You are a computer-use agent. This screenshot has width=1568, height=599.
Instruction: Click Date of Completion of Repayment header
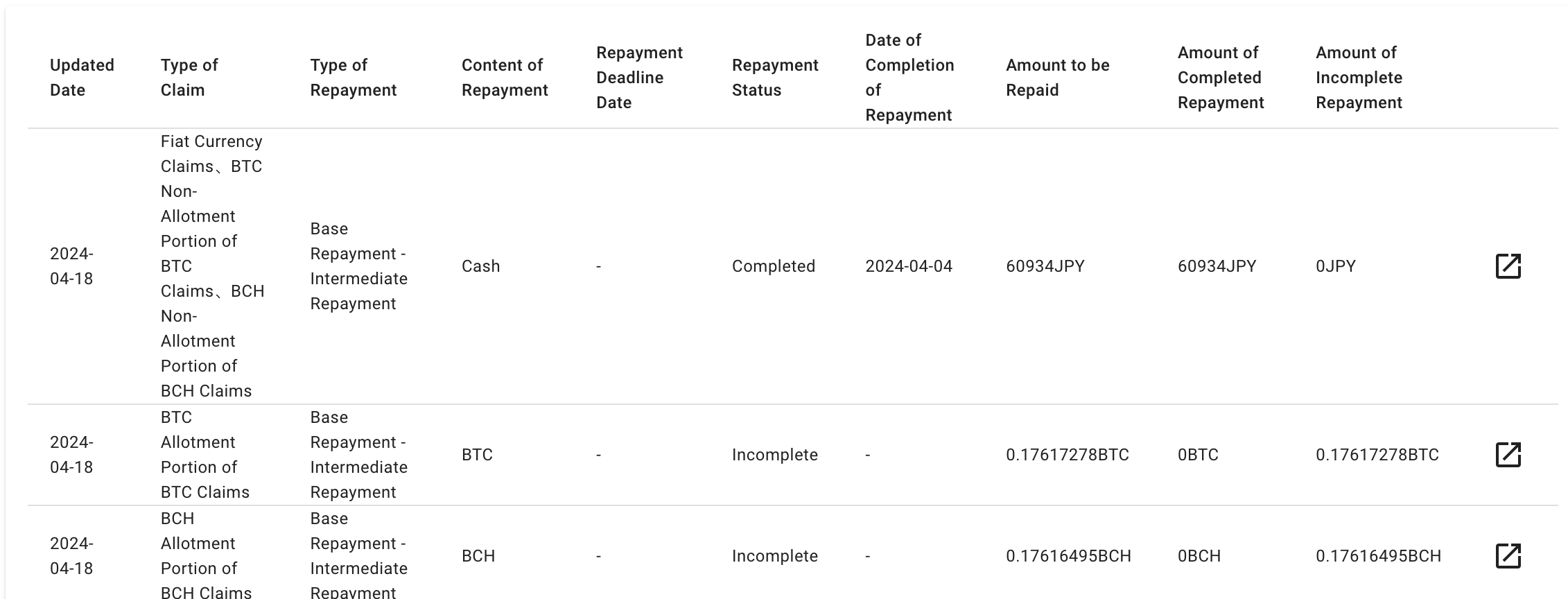pyautogui.click(x=909, y=78)
